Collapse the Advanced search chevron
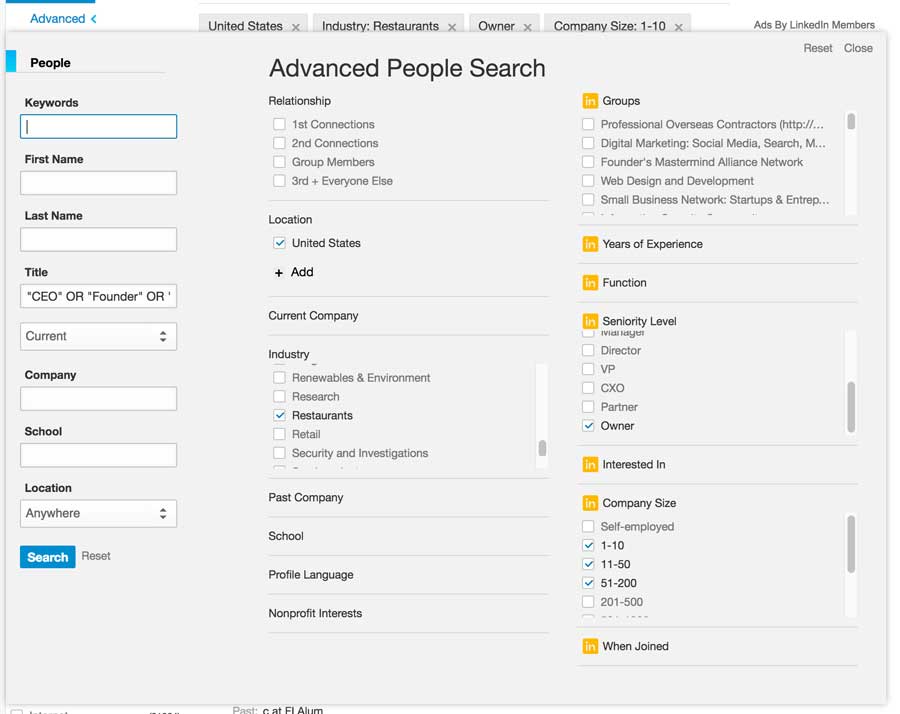Screen dimensions: 900x714 click(94, 19)
